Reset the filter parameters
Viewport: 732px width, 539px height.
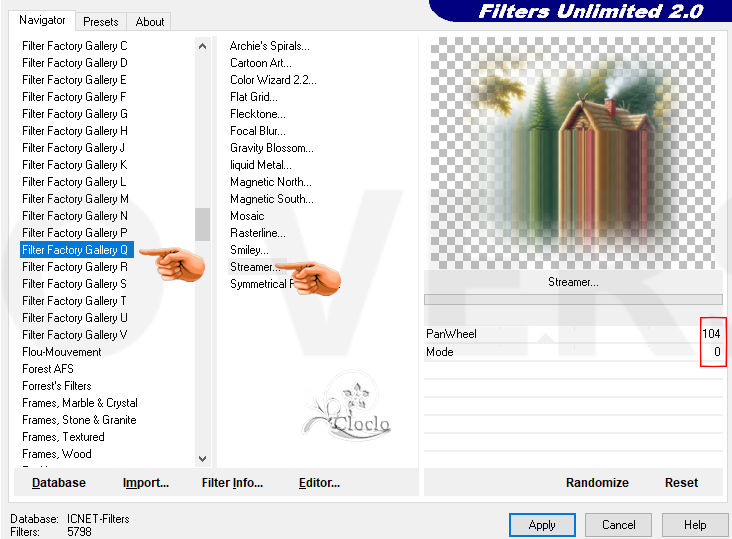coord(681,482)
